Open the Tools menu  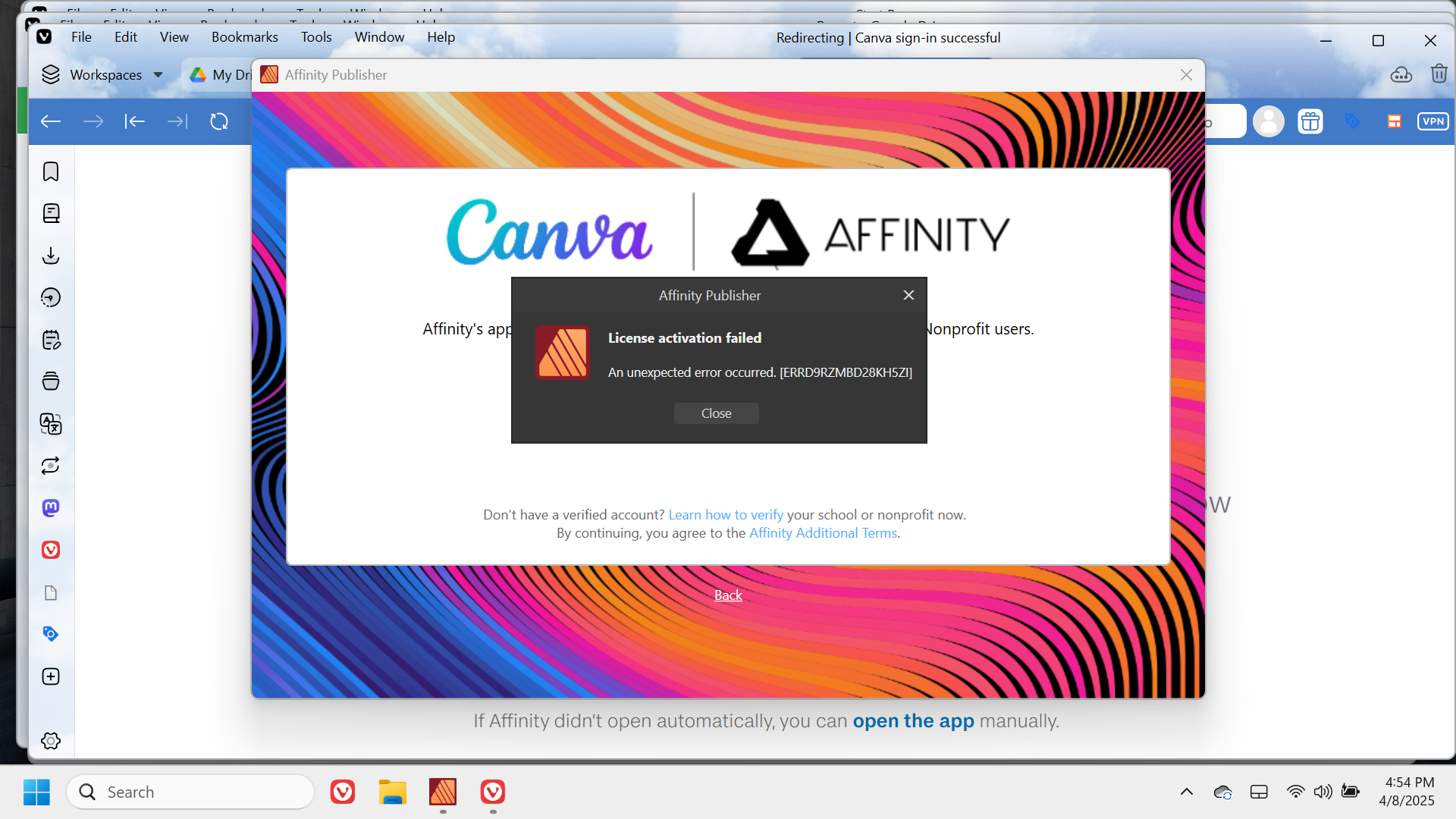point(316,37)
